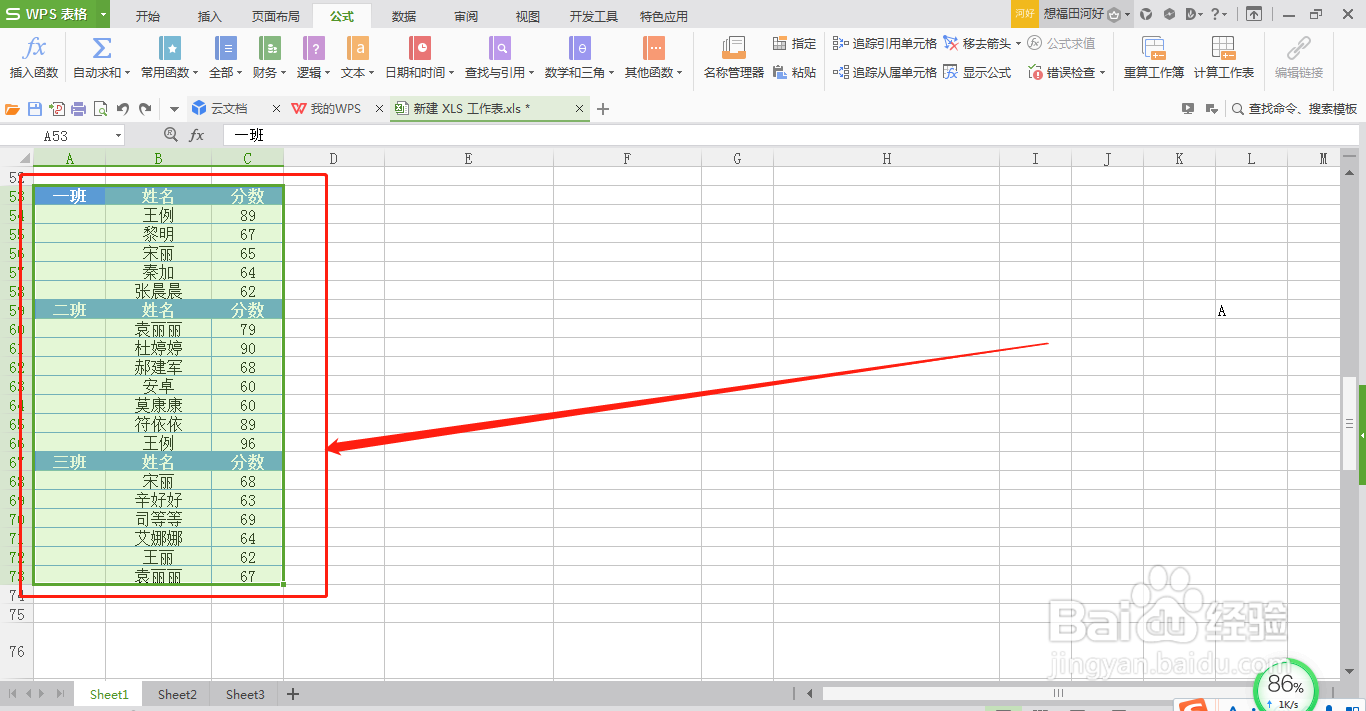Switch to the 数据 ribbon tab
This screenshot has width=1366, height=711.
(404, 16)
